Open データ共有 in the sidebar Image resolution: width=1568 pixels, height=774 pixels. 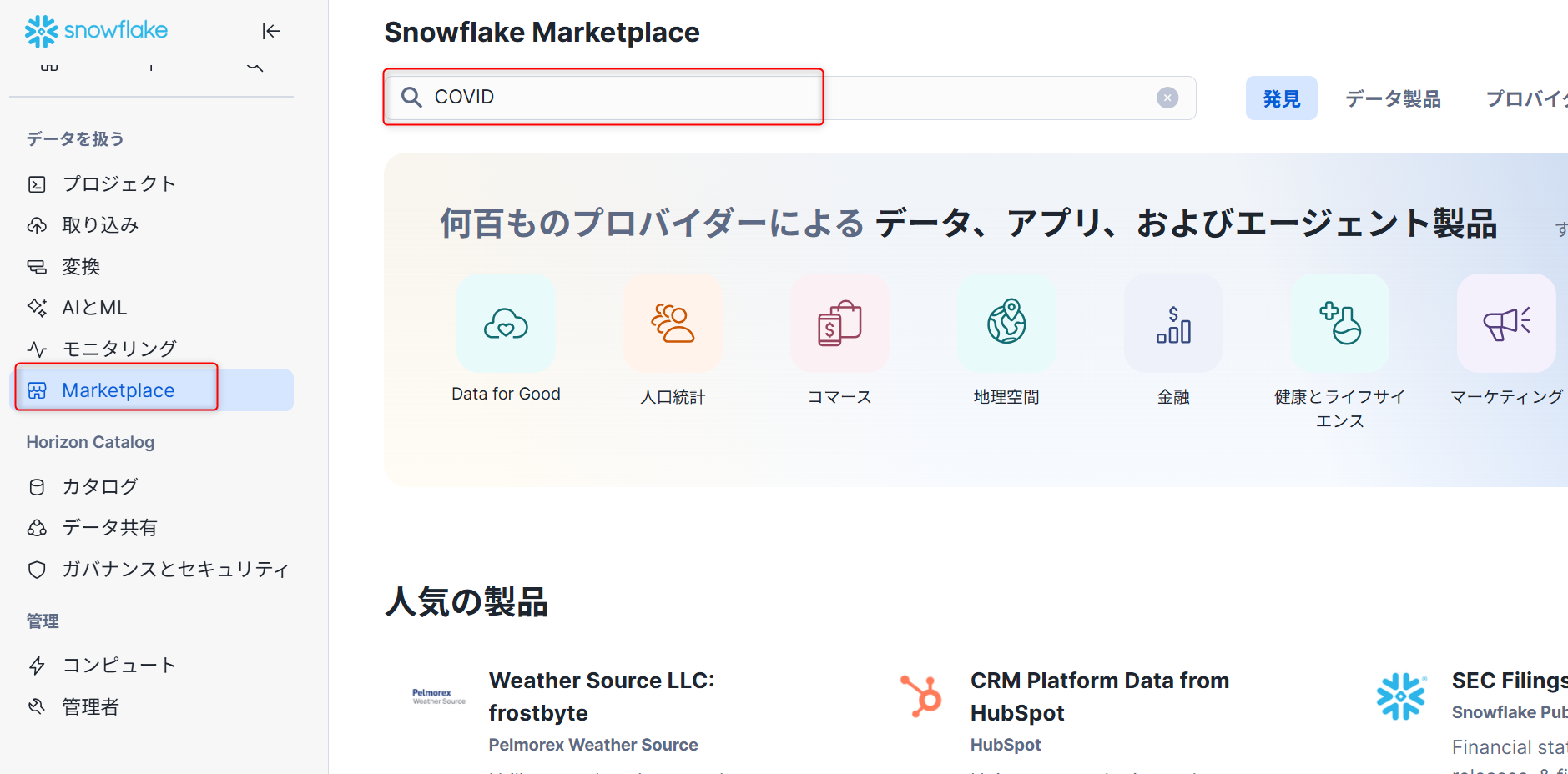(151, 528)
